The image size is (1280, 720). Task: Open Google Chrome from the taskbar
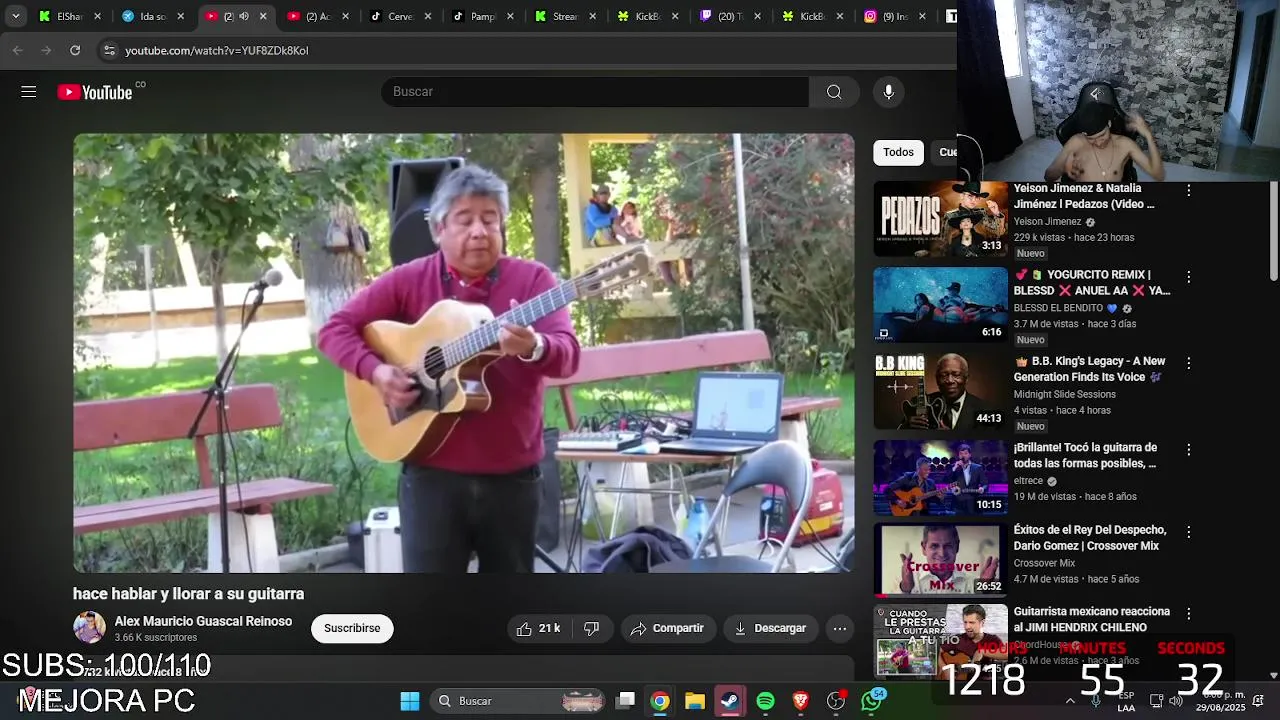pyautogui.click(x=660, y=701)
